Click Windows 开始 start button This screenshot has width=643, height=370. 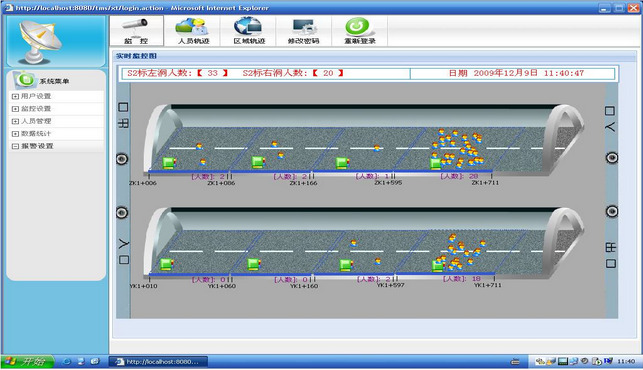tap(28, 361)
